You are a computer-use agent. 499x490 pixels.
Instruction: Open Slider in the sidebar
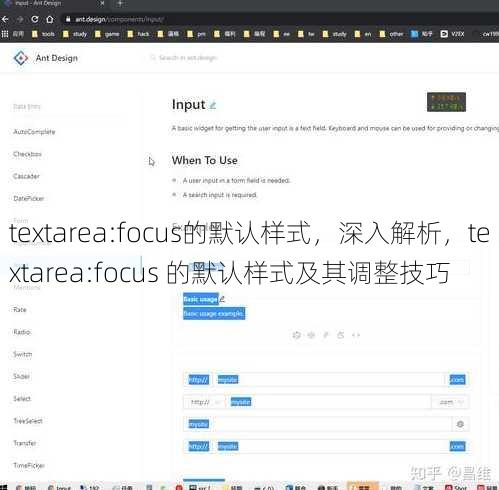pos(21,376)
